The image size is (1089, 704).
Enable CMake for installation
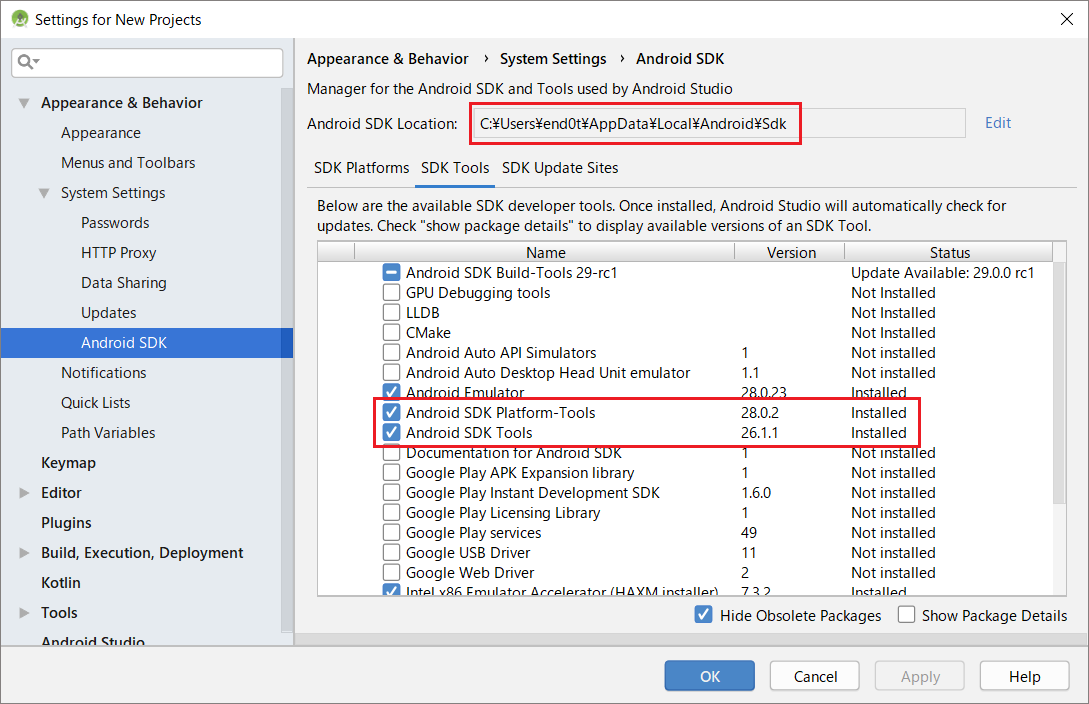pos(391,332)
